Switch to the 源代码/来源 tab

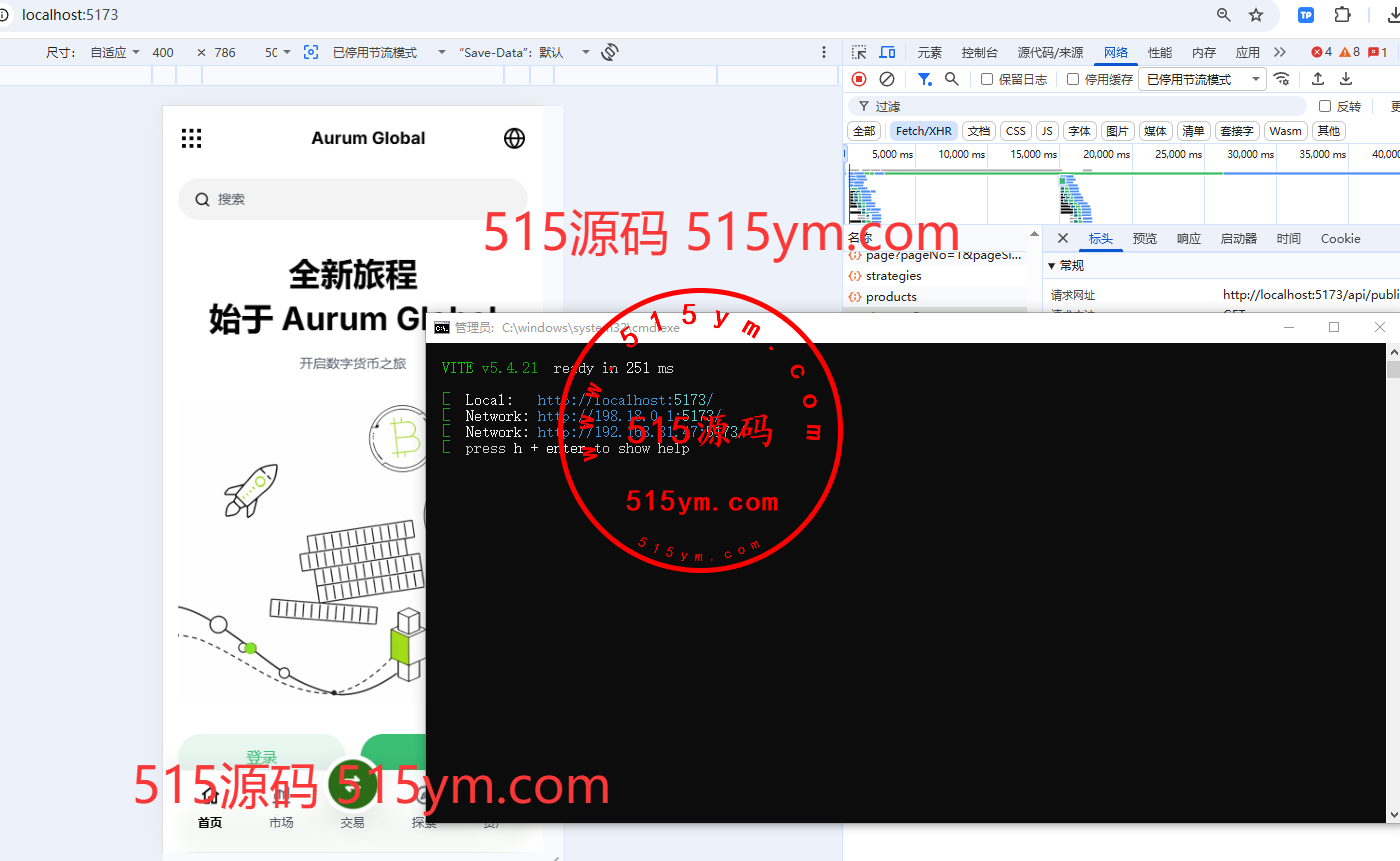1050,52
